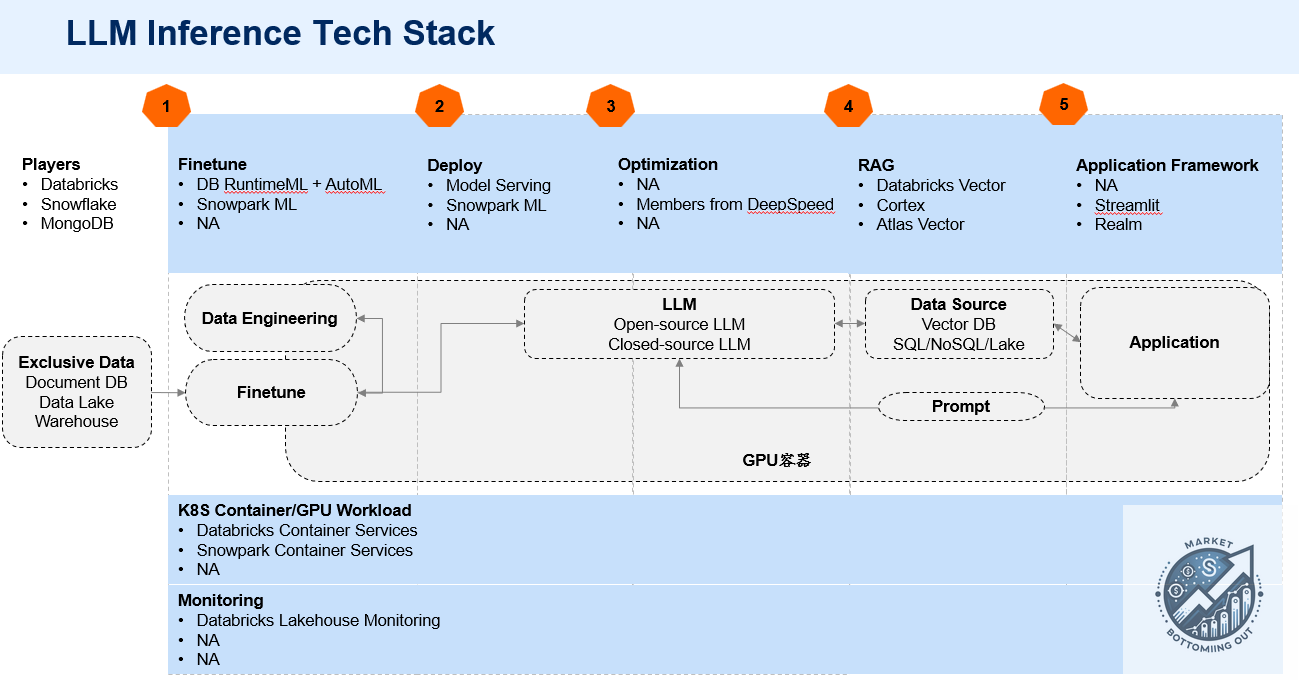This screenshot has width=1299, height=683.
Task: Click "Data Lake" in Exclusive Data box
Action: pyautogui.click(x=76, y=402)
